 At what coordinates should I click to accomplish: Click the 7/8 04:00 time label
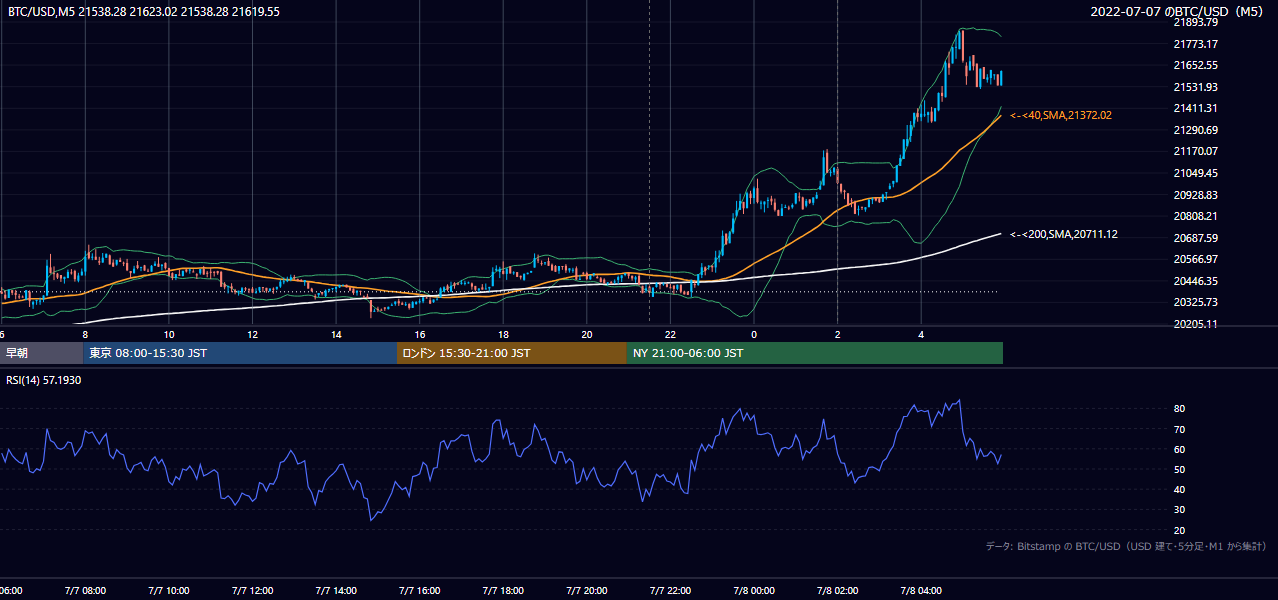(x=921, y=591)
